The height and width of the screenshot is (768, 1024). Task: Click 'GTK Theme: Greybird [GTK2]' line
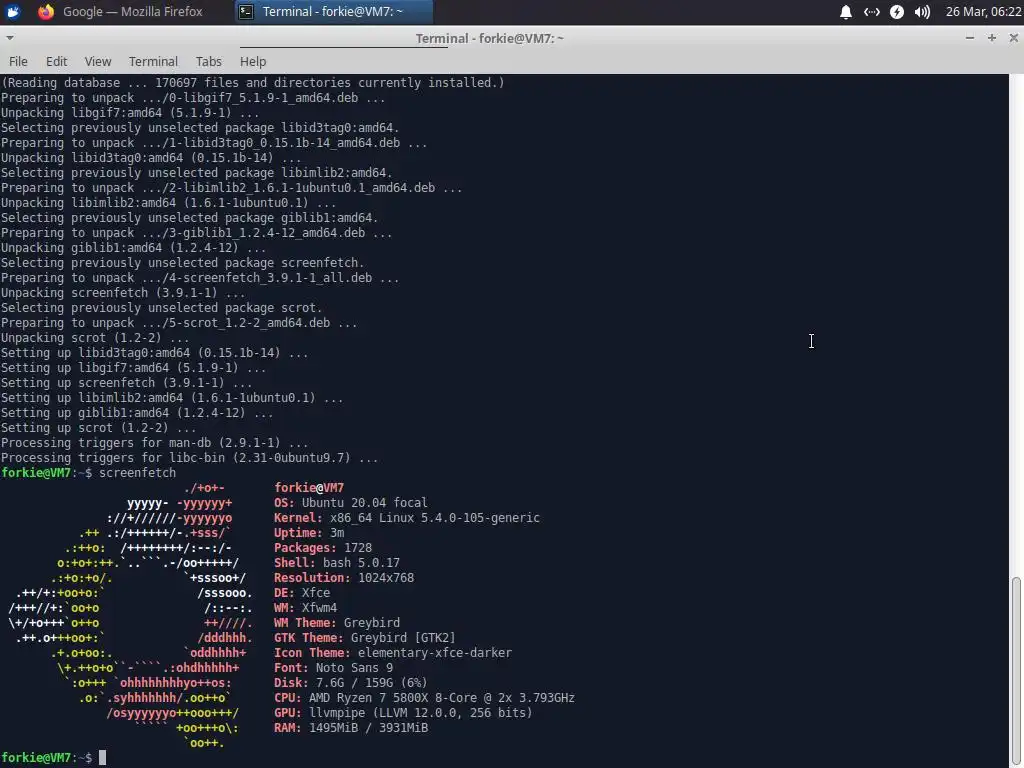(x=364, y=638)
